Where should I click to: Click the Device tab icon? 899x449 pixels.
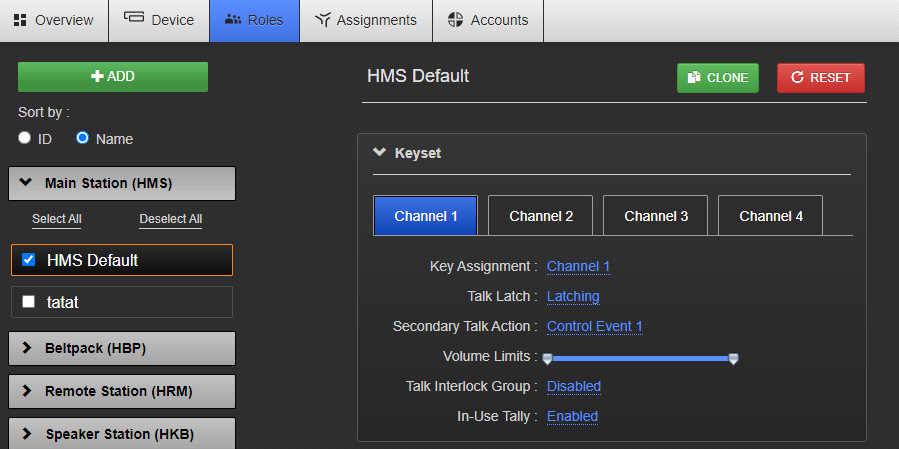tap(134, 19)
